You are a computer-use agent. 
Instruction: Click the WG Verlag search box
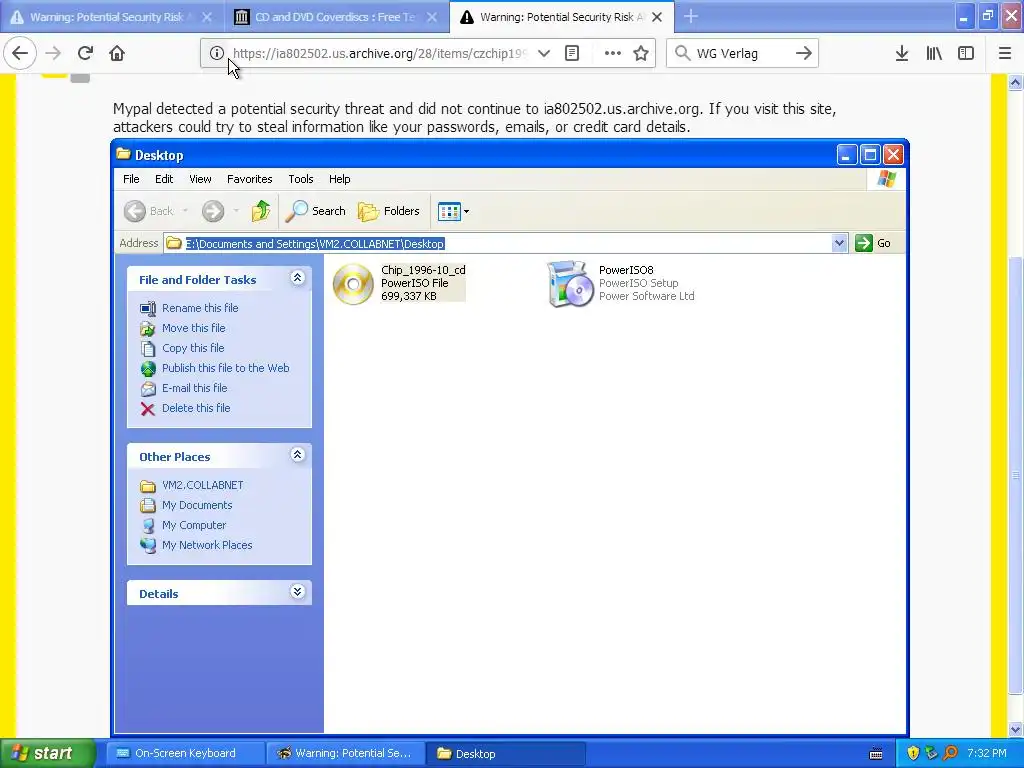(x=741, y=53)
